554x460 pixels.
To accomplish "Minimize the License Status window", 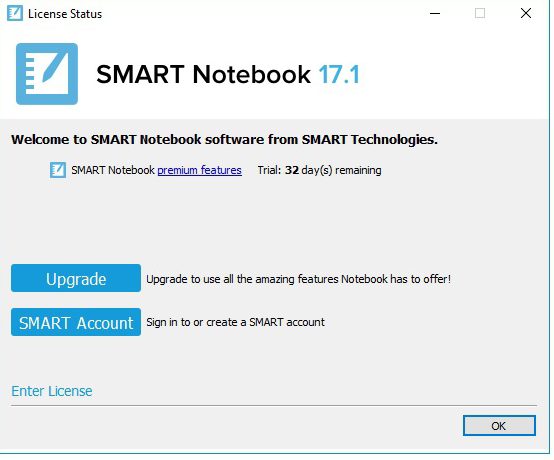I will coord(435,13).
